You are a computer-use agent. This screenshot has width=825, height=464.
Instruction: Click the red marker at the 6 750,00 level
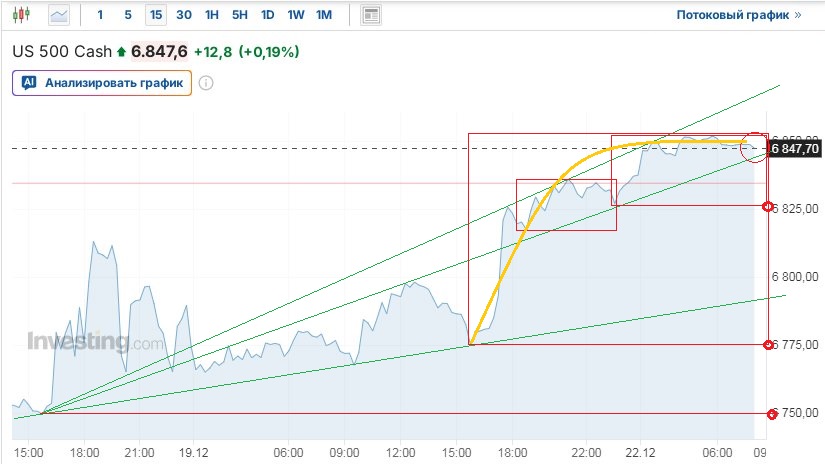[x=771, y=413]
